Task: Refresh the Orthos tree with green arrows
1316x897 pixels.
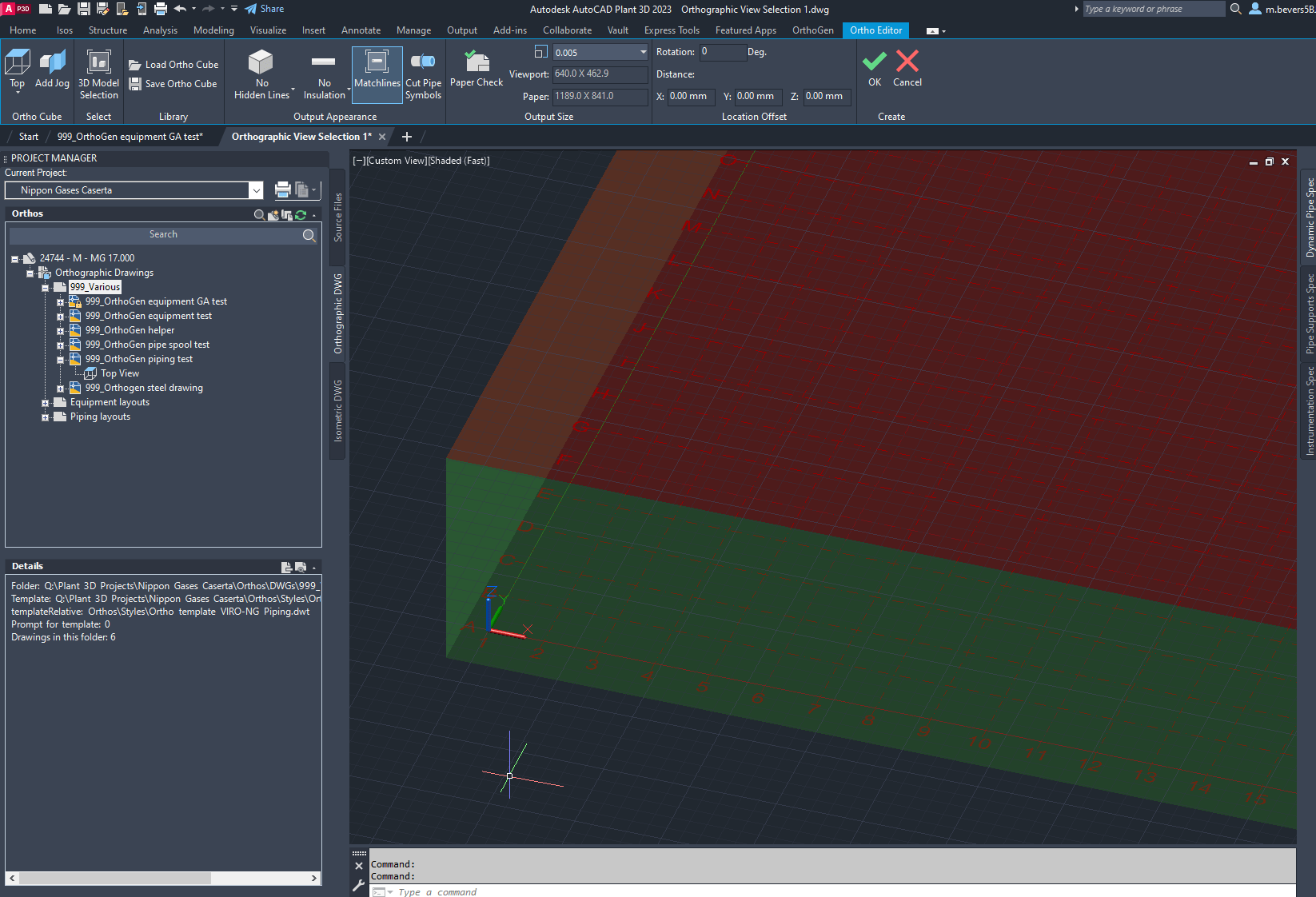Action: 301,214
